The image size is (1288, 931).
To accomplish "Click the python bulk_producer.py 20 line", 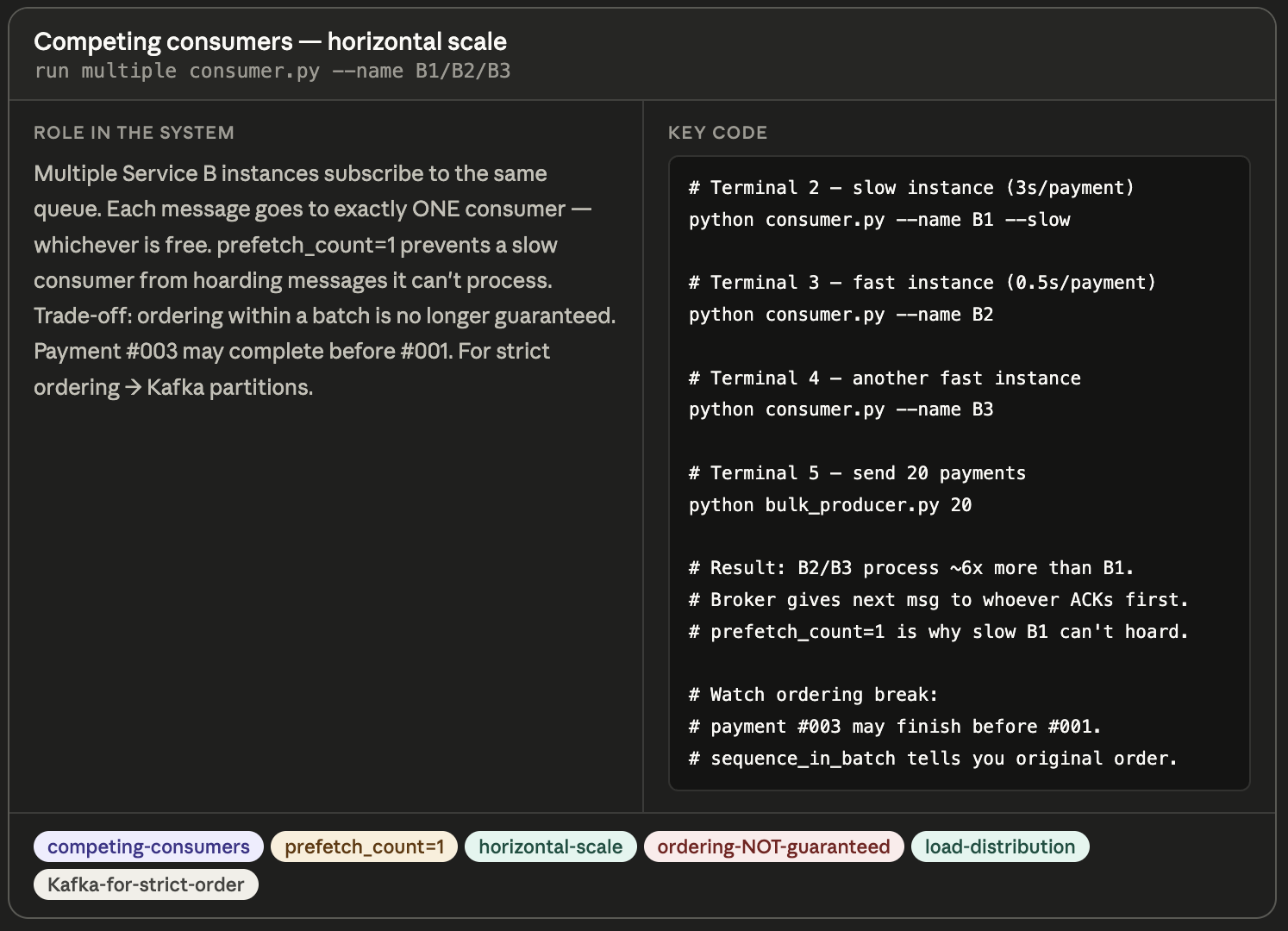I will (x=829, y=505).
